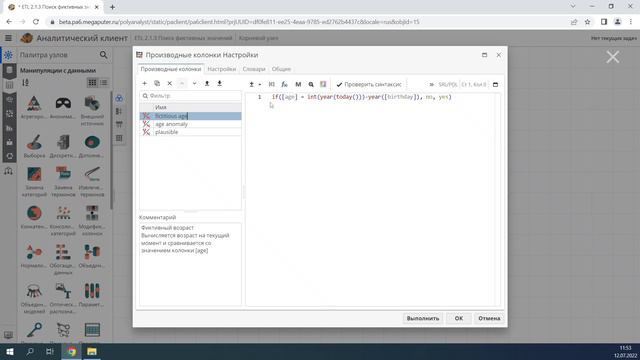640x360 pixels.
Task: Select the 'fictitious age' column row
Action: [x=191, y=116]
